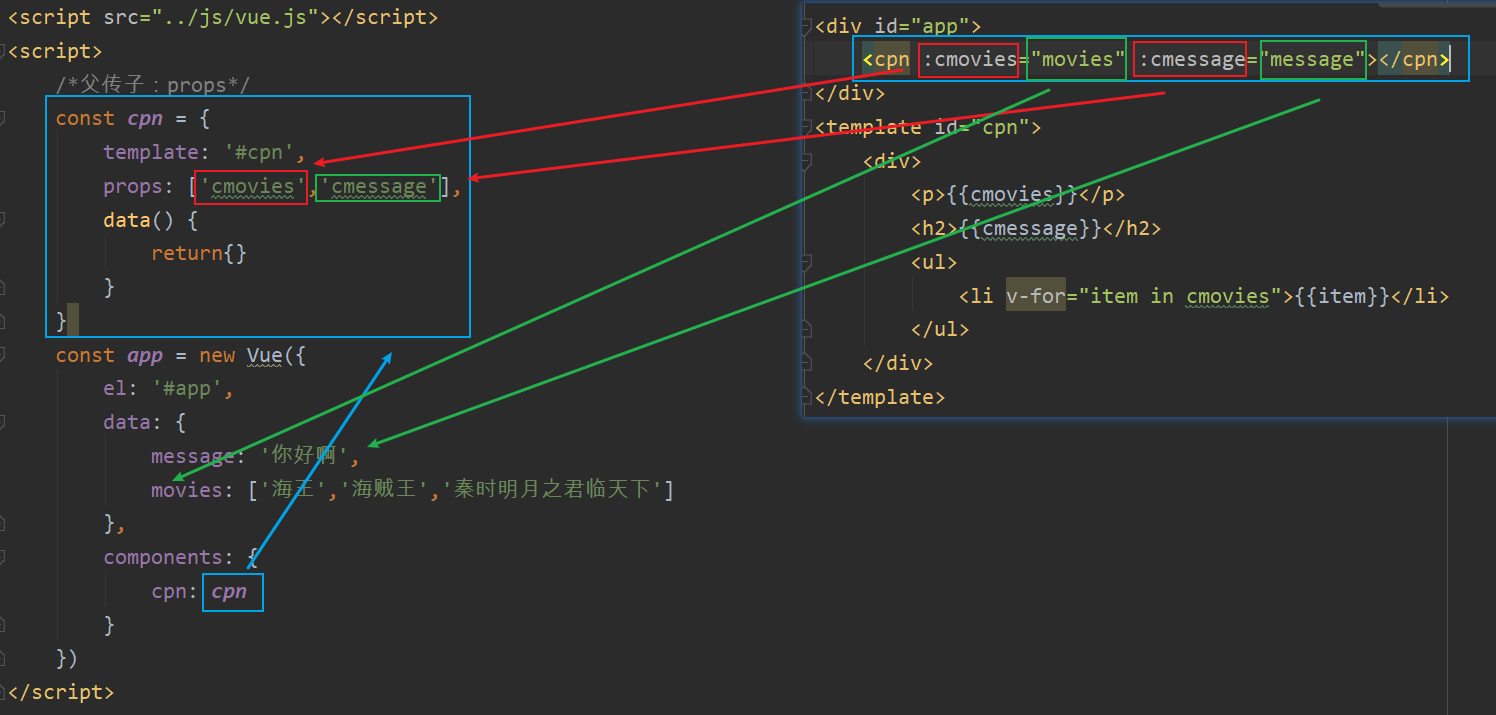Collapse the fold marker beside the opening <script> tag
Screen dimensions: 1496x715
(3, 51)
